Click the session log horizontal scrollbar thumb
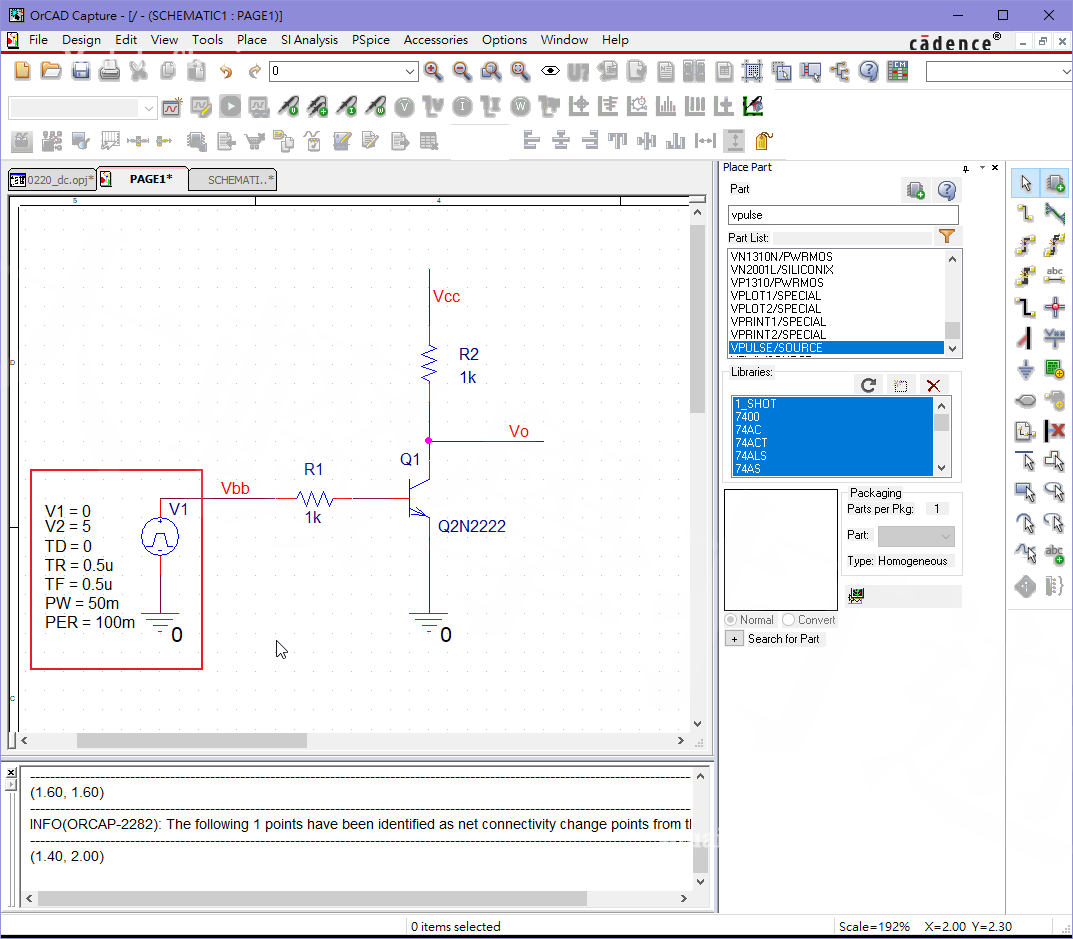Viewport: 1073px width, 939px height. click(312, 898)
